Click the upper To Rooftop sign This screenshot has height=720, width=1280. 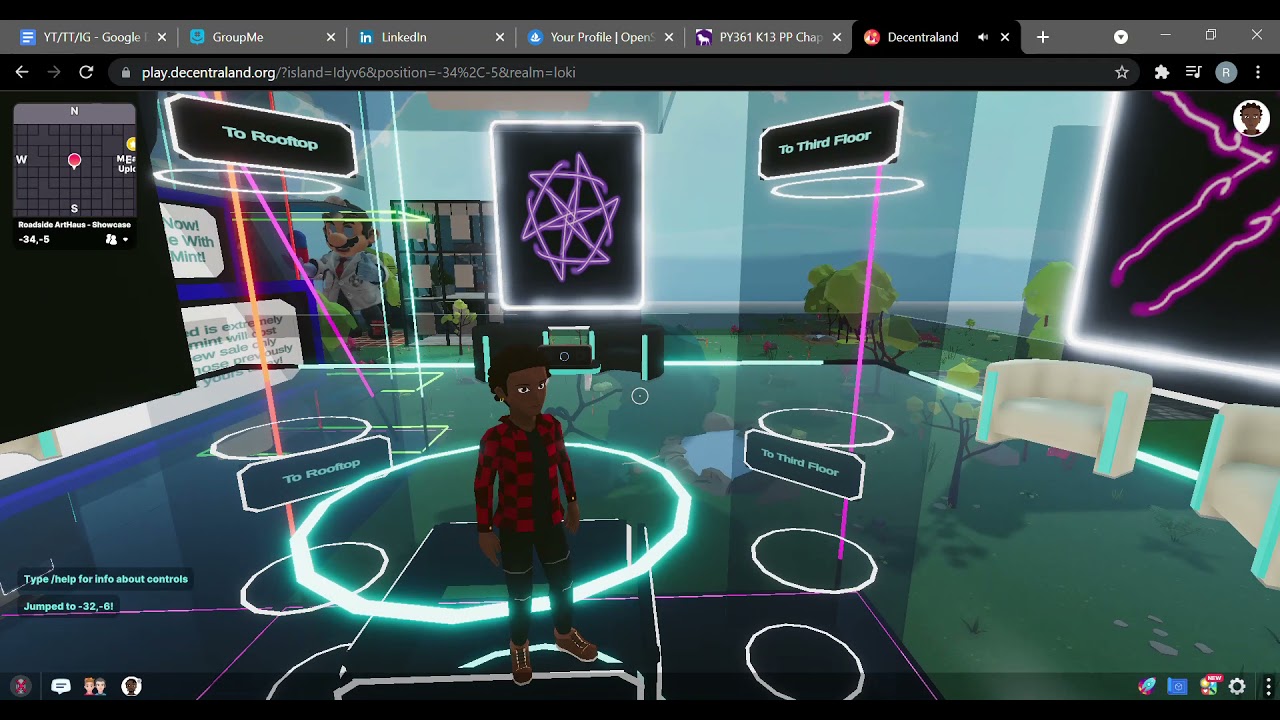263,137
